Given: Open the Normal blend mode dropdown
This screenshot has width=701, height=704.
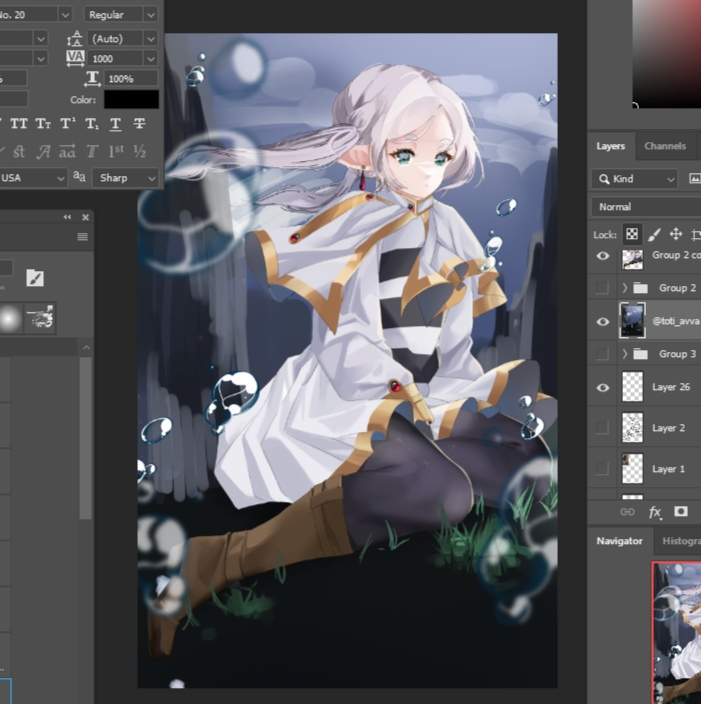Looking at the screenshot, I should click(x=646, y=207).
